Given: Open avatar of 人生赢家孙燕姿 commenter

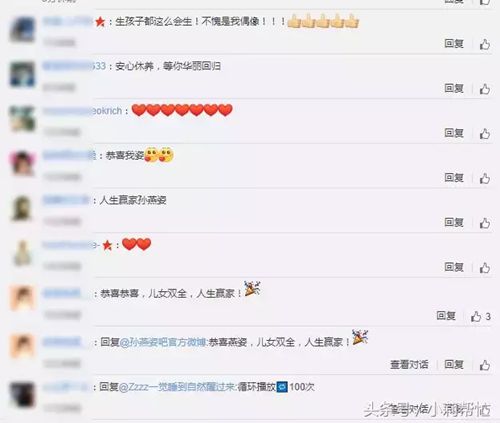Looking at the screenshot, I should click(x=22, y=209).
